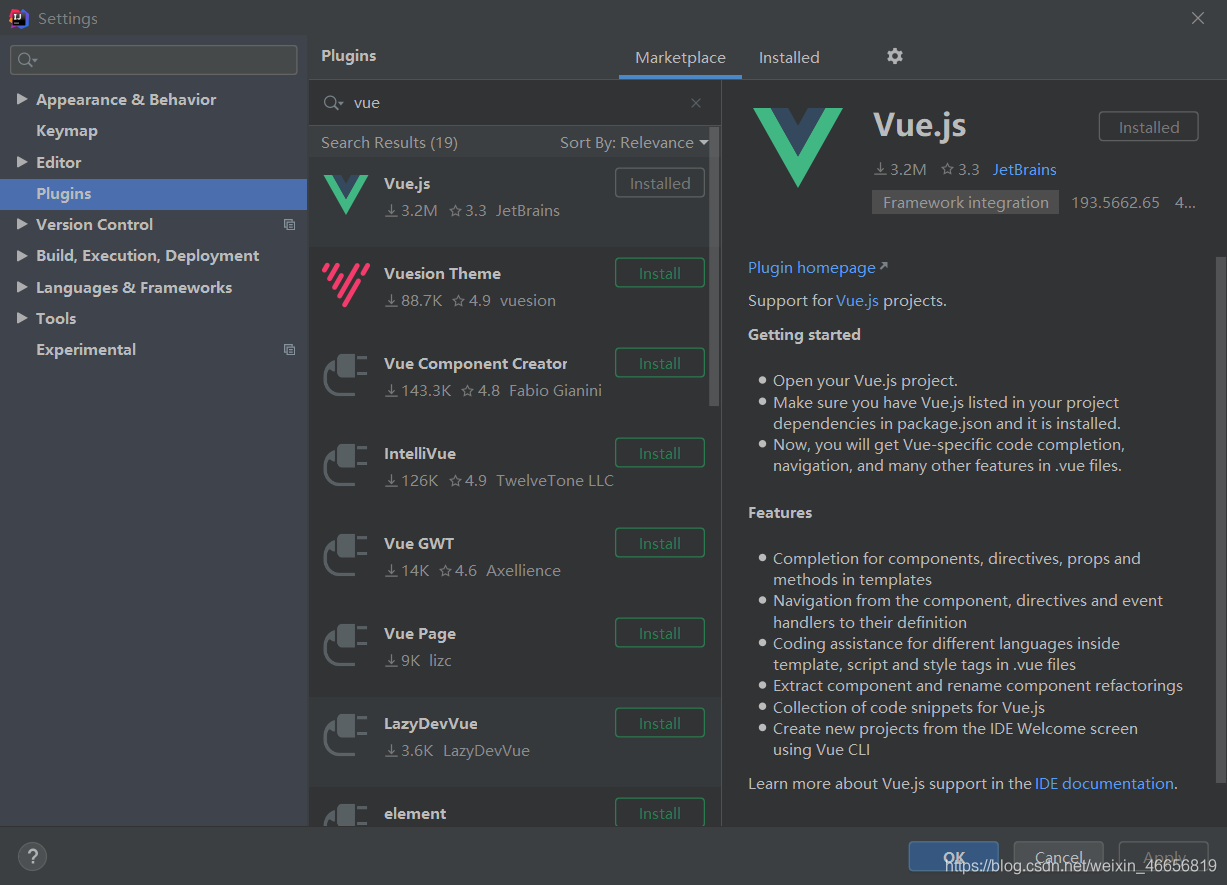
Task: Click the Vuesion Theme plugin logo
Action: (346, 284)
